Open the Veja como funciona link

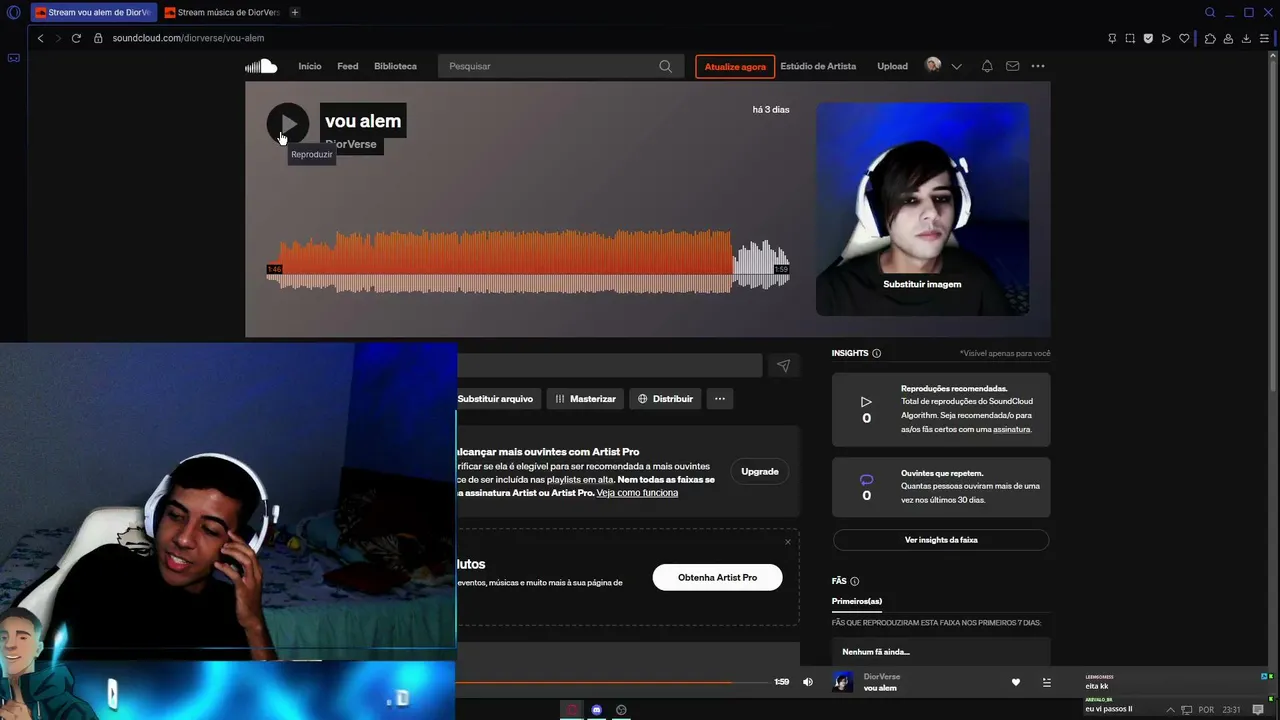637,493
